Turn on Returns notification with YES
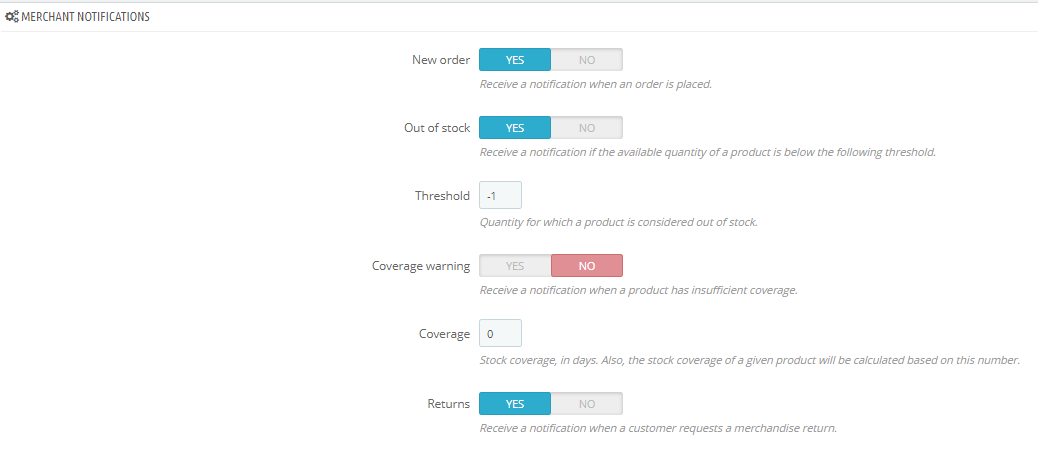The width and height of the screenshot is (1038, 453). click(515, 404)
